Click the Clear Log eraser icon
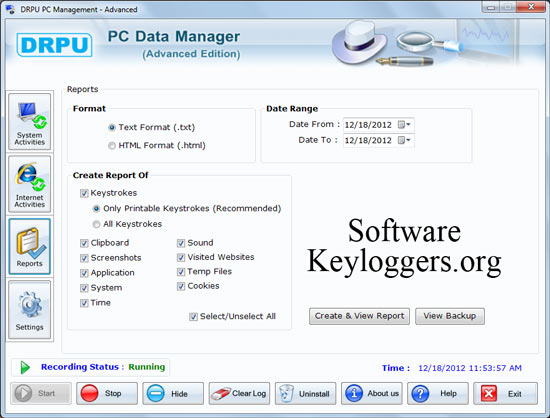550x418 pixels. [220, 393]
